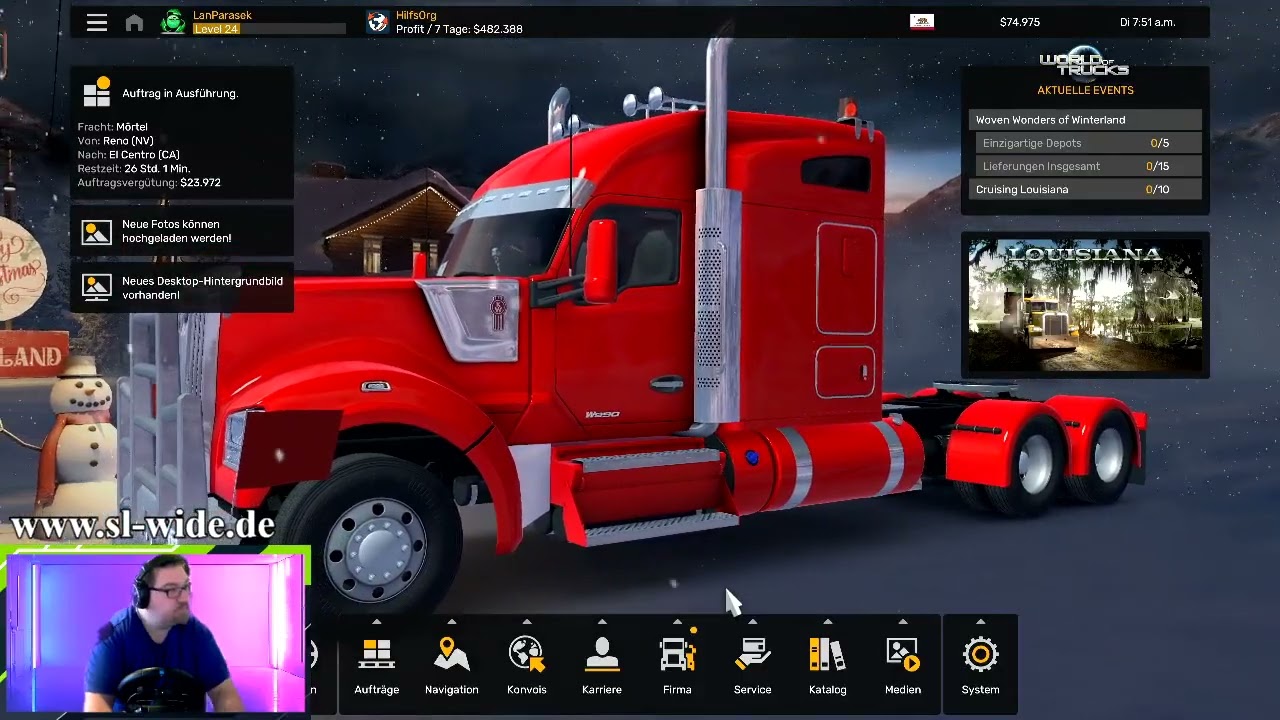Screen dimensions: 1280x720
Task: Expand the Service submenu arrow
Action: [x=752, y=622]
